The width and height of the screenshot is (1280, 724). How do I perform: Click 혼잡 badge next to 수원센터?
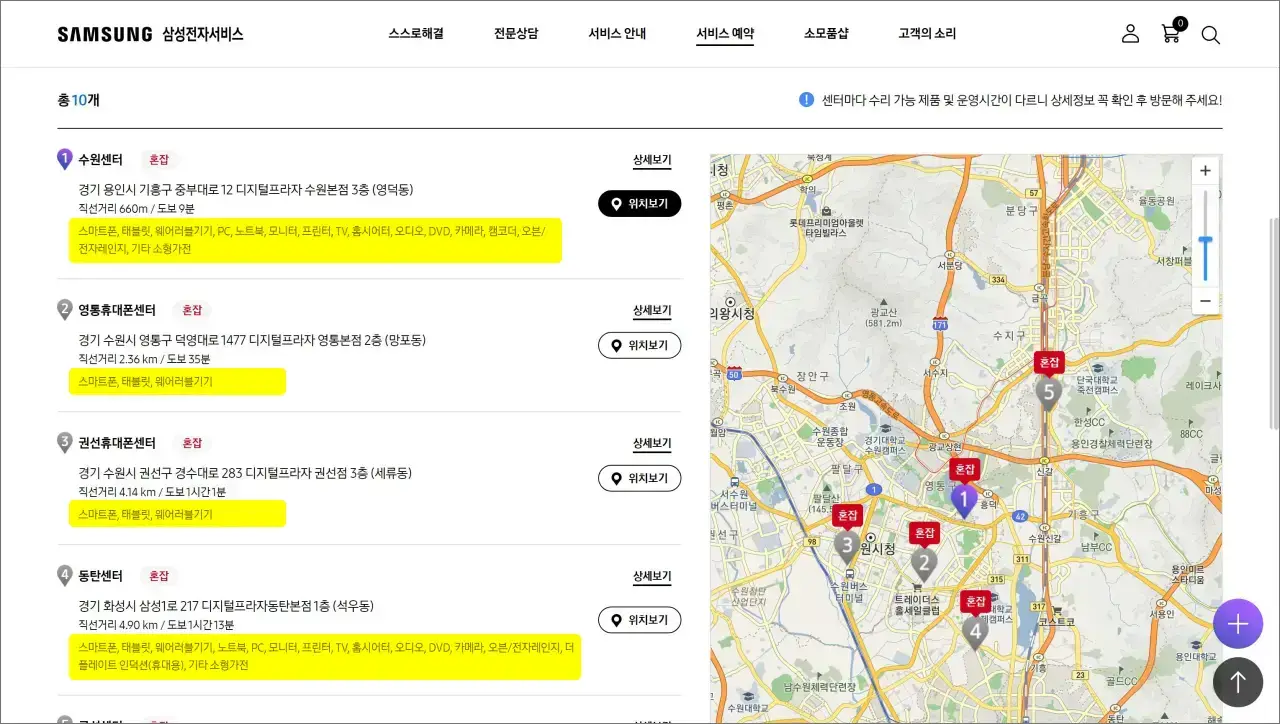pyautogui.click(x=159, y=160)
